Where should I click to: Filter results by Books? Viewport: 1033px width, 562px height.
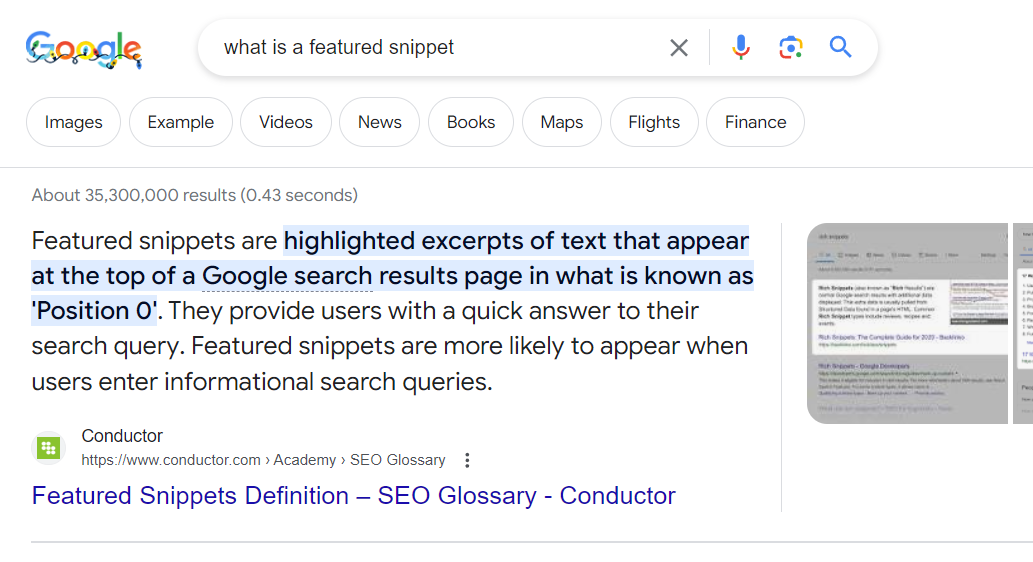tap(470, 122)
